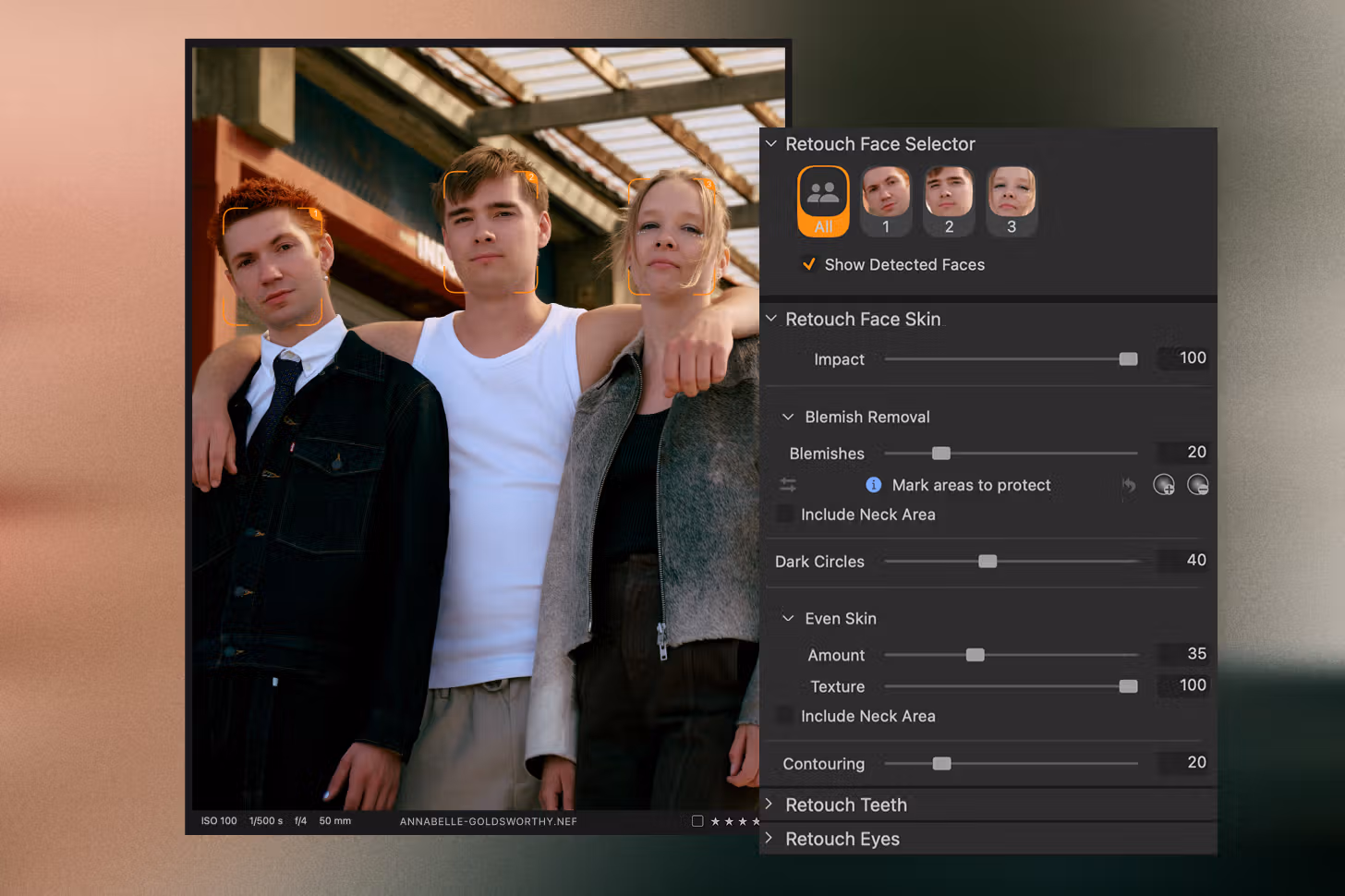Collapse the Even Skin group
Viewport: 1345px width, 896px height.
[x=788, y=619]
